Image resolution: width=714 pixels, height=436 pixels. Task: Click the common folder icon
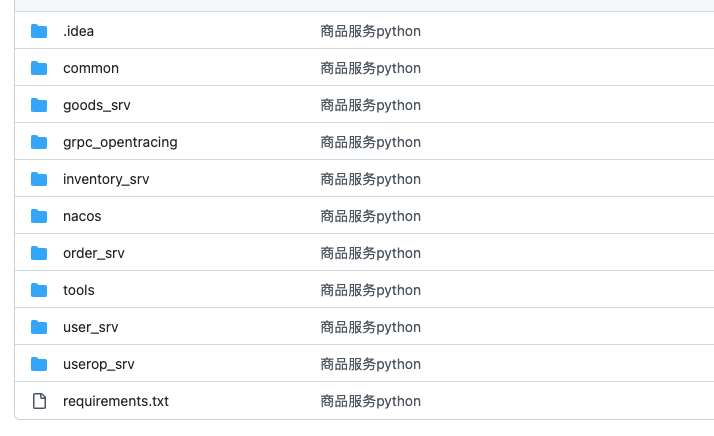point(39,68)
